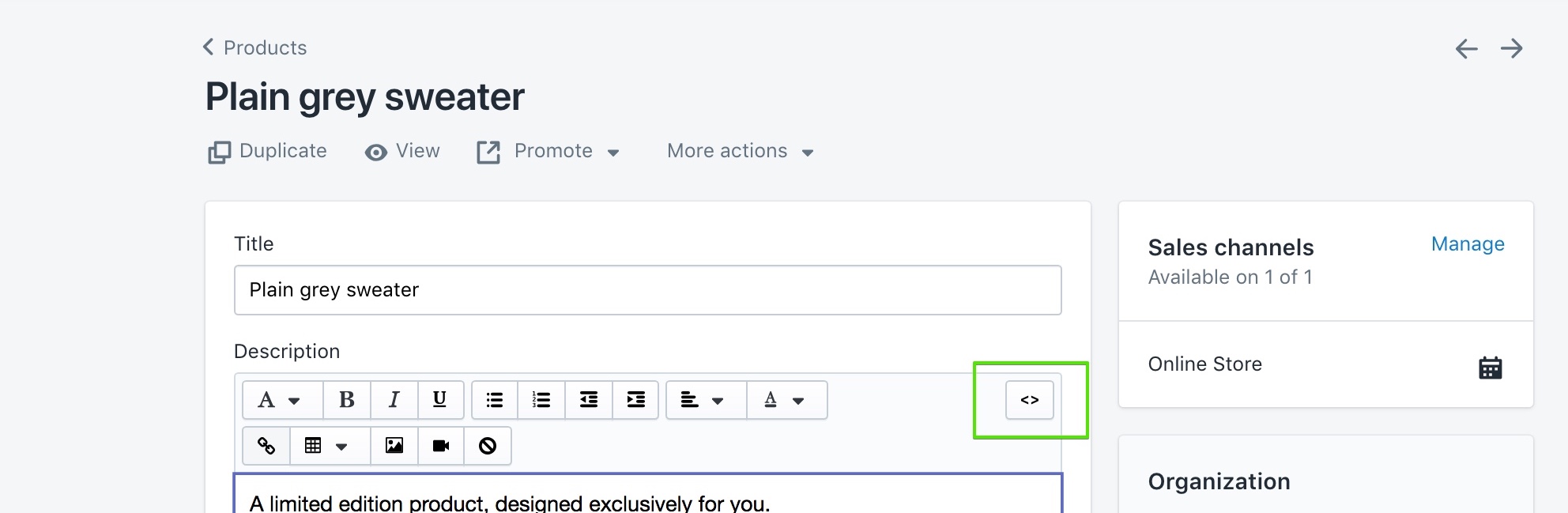The height and width of the screenshot is (513, 1568).
Task: Insert a video into description
Action: (x=441, y=446)
